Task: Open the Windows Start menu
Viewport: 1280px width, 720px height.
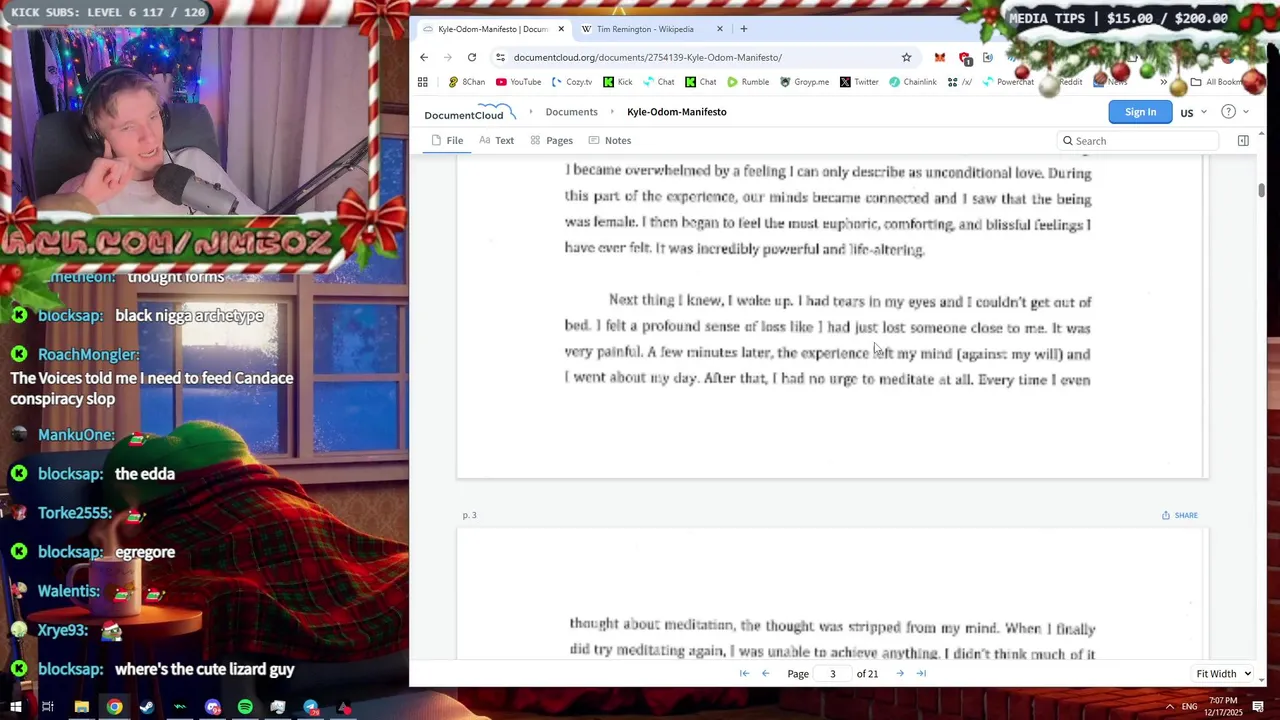Action: [x=15, y=707]
